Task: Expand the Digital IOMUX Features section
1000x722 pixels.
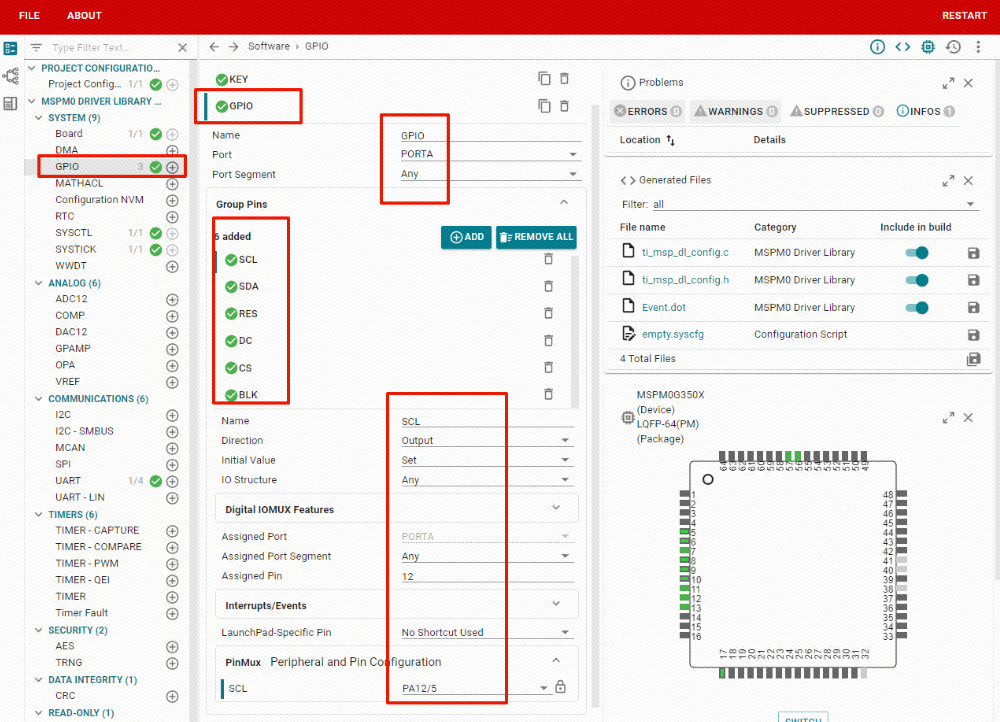Action: click(x=397, y=509)
